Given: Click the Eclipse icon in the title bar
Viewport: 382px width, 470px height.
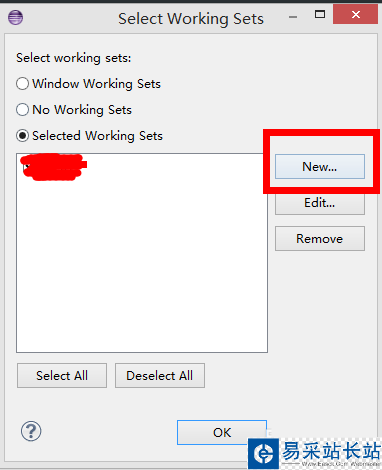Looking at the screenshot, I should pyautogui.click(x=15, y=17).
